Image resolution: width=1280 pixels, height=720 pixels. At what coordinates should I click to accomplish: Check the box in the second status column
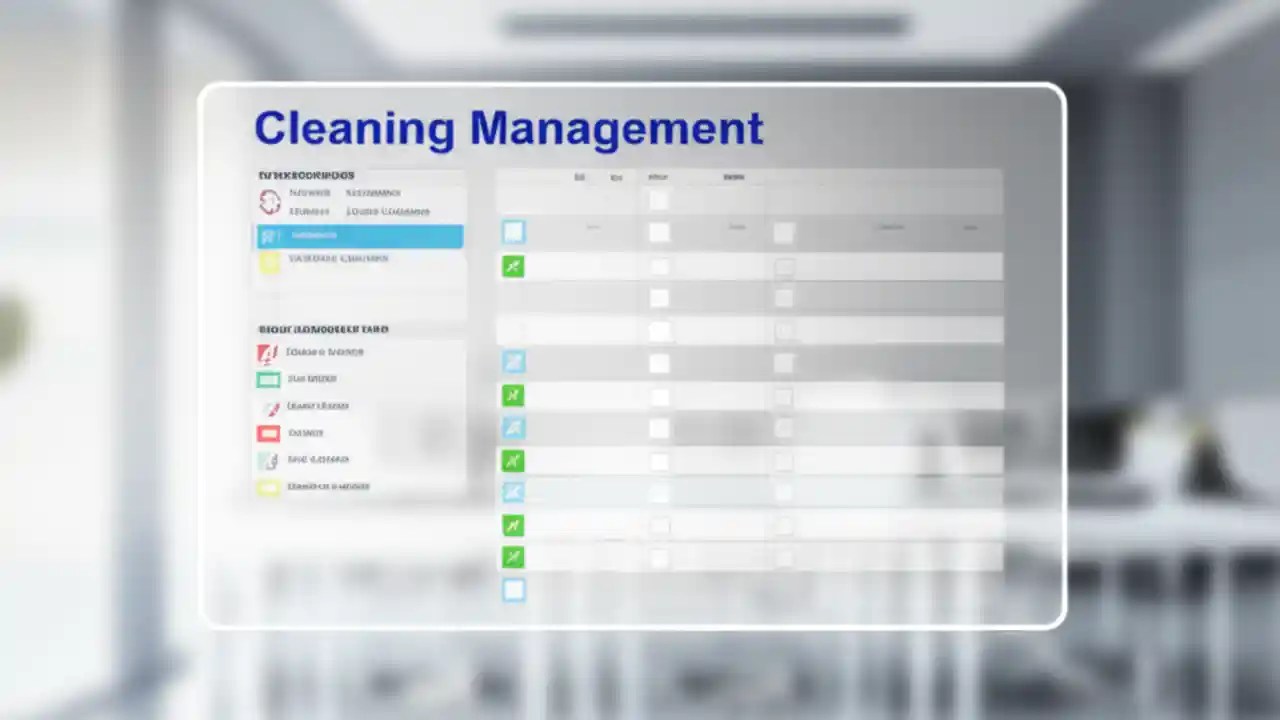pos(783,232)
